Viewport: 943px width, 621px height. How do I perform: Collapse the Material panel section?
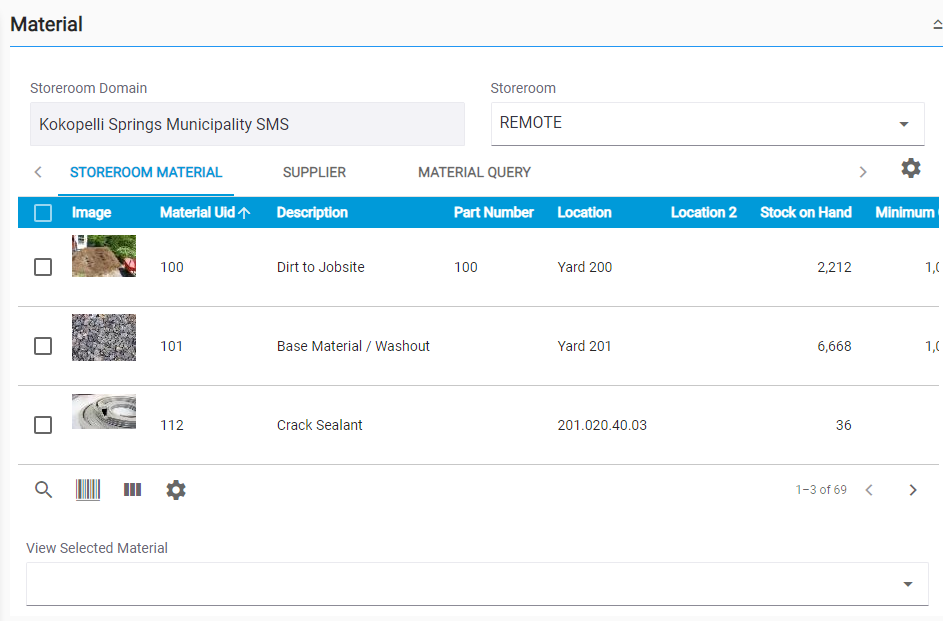tap(936, 25)
